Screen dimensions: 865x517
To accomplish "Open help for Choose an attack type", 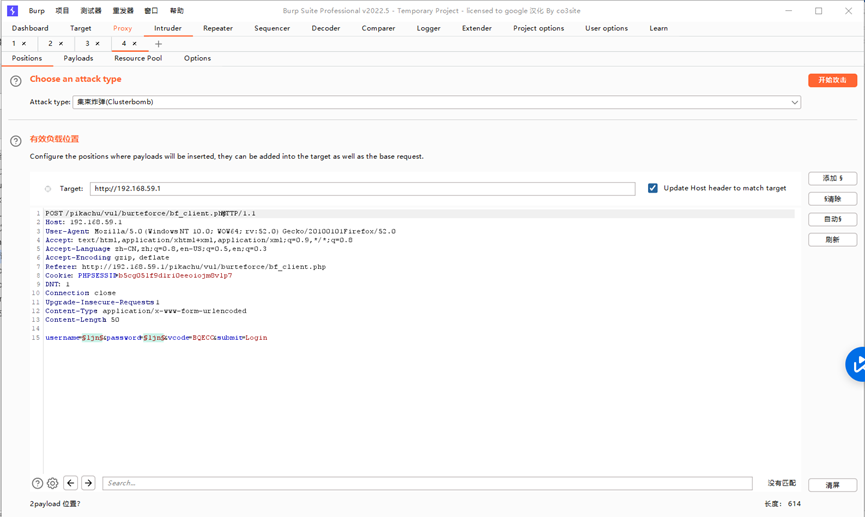I will [16, 81].
